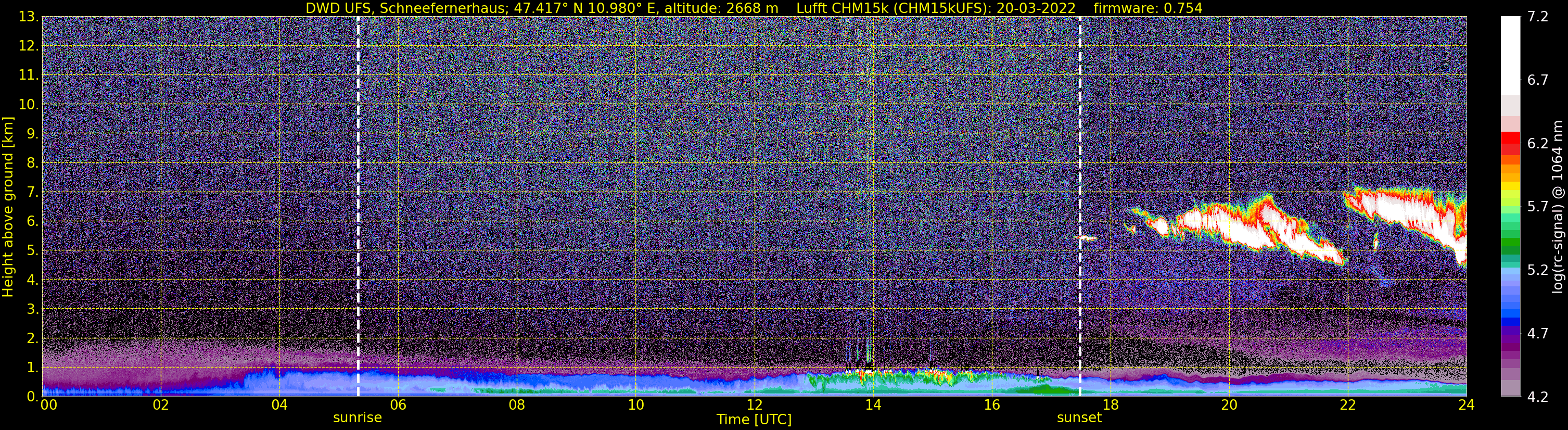Click the 22 tick on time axis
1568x430 pixels.
[x=1348, y=404]
